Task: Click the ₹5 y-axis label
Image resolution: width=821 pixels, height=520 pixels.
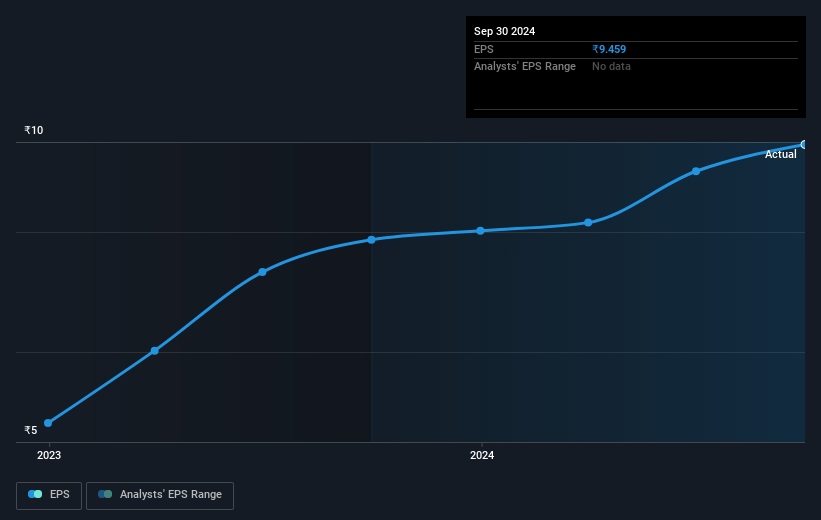Action: point(31,430)
